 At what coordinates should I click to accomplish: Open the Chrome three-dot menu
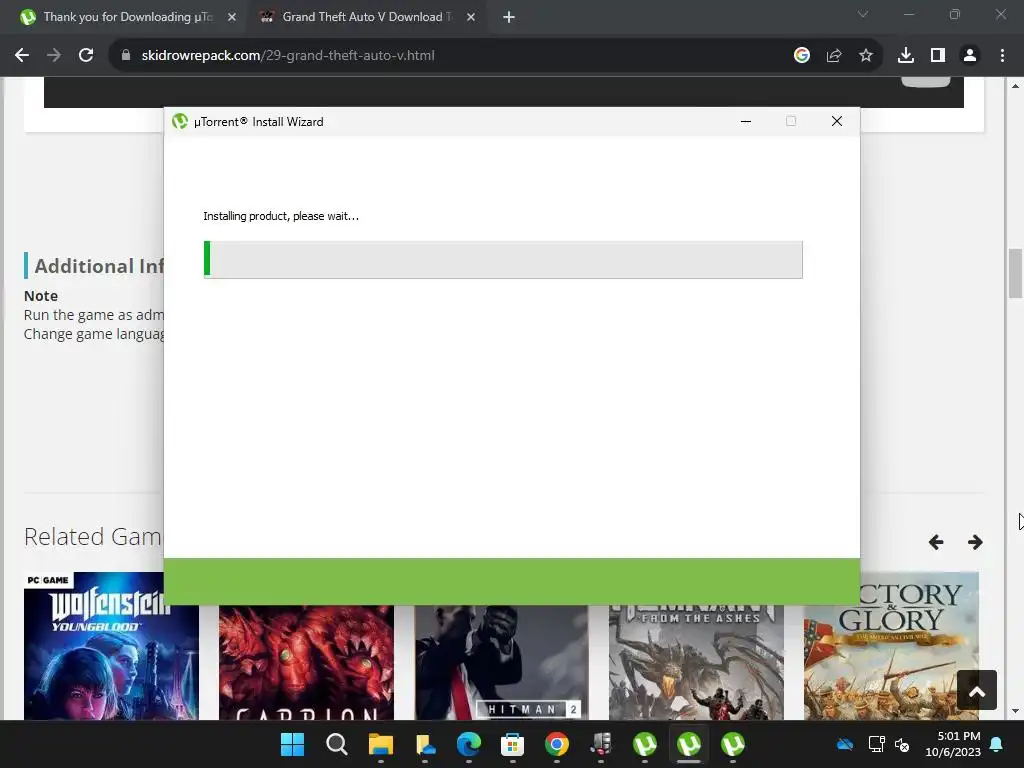tap(1002, 56)
